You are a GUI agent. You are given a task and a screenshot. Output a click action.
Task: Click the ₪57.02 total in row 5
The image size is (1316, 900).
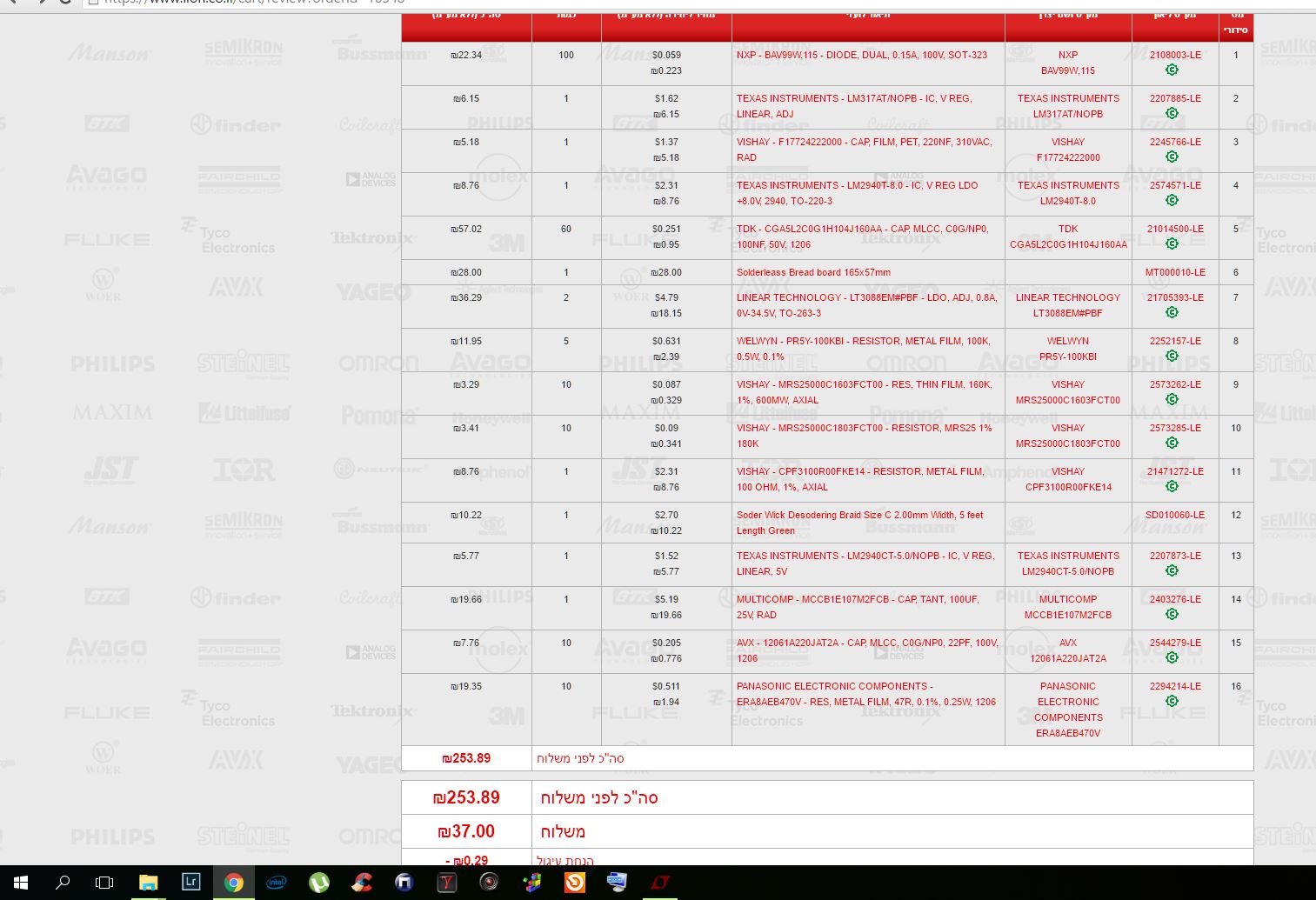pyautogui.click(x=466, y=229)
